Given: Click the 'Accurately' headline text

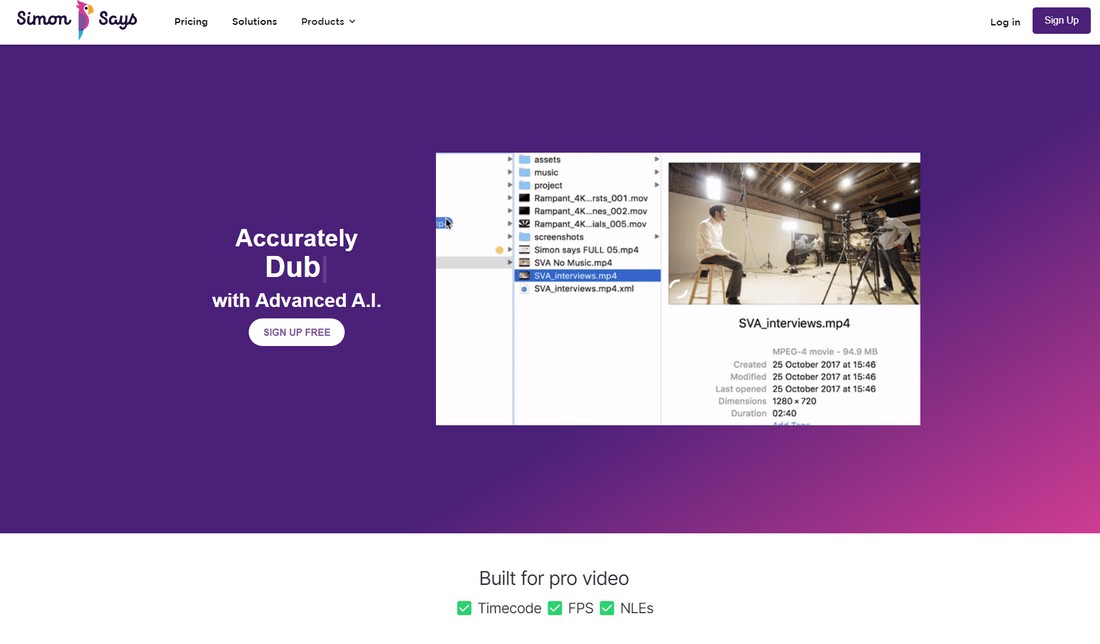Looking at the screenshot, I should point(296,239).
